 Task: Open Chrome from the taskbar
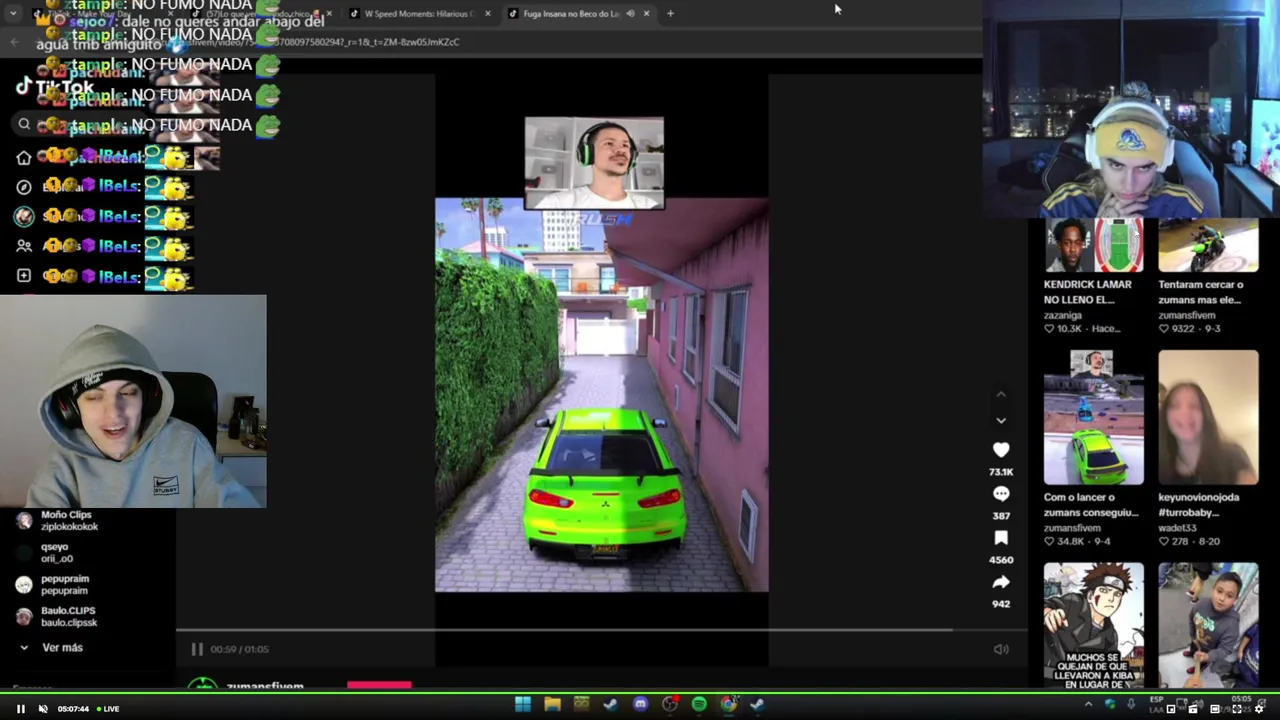click(728, 705)
